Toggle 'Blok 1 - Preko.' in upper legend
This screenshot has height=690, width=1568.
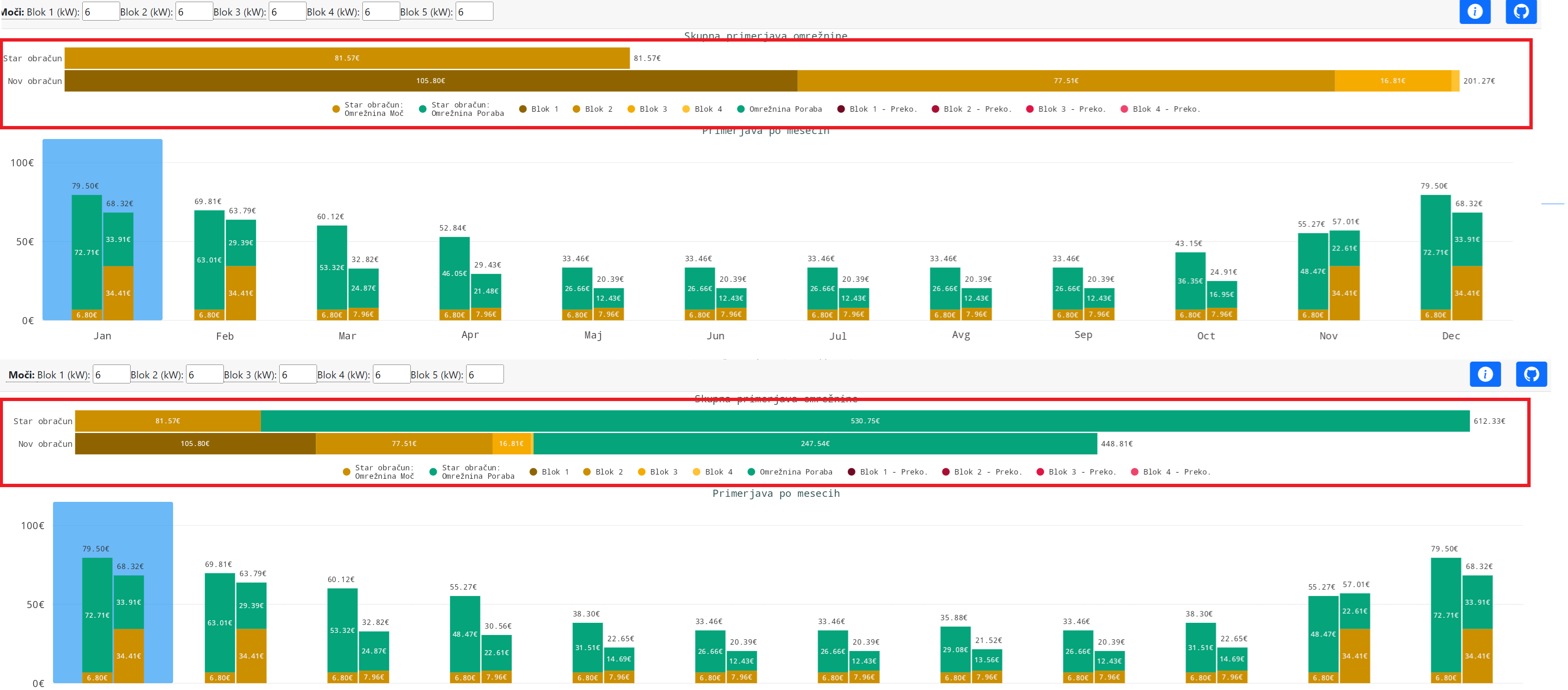click(877, 109)
